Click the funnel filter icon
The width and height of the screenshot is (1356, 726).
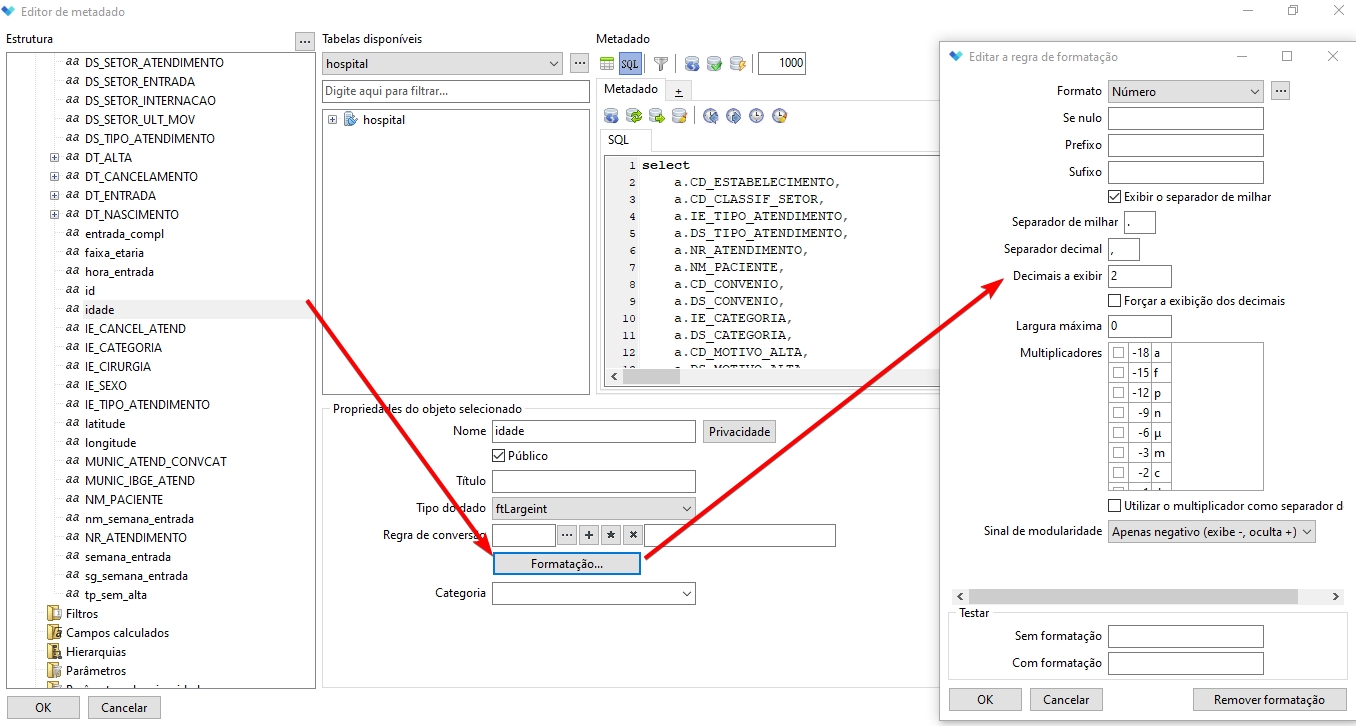(660, 64)
